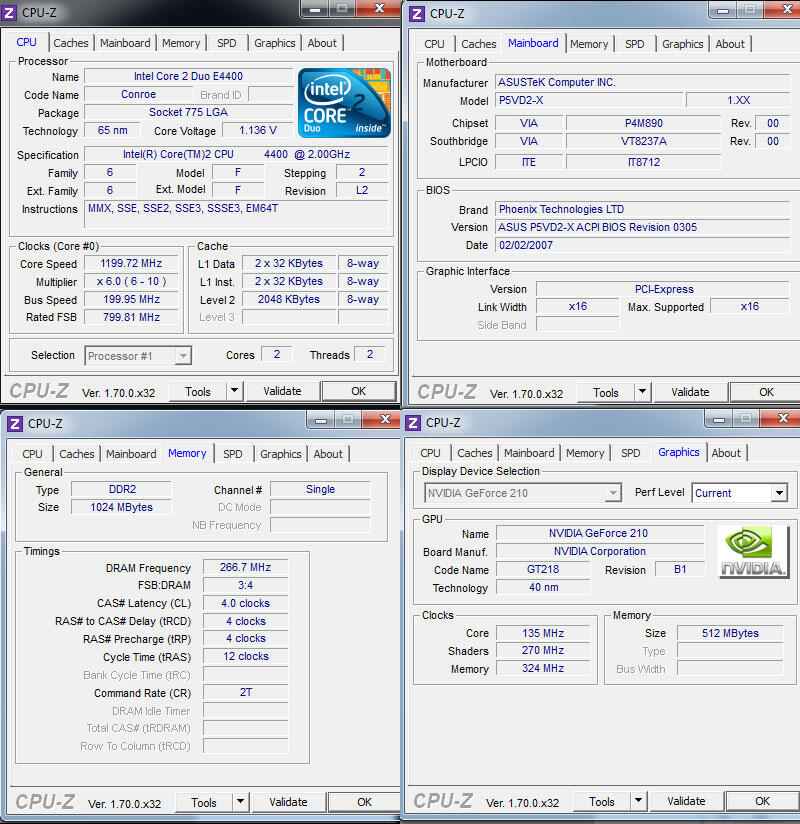Click the Intel Core 2 Duo logo

click(344, 103)
